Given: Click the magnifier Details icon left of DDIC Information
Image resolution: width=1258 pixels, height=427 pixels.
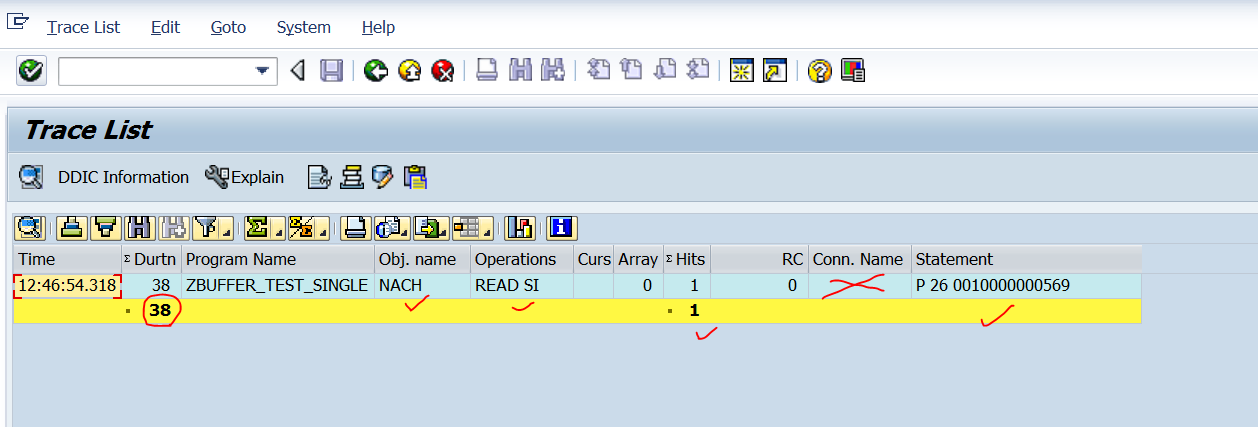Looking at the screenshot, I should click(x=32, y=178).
